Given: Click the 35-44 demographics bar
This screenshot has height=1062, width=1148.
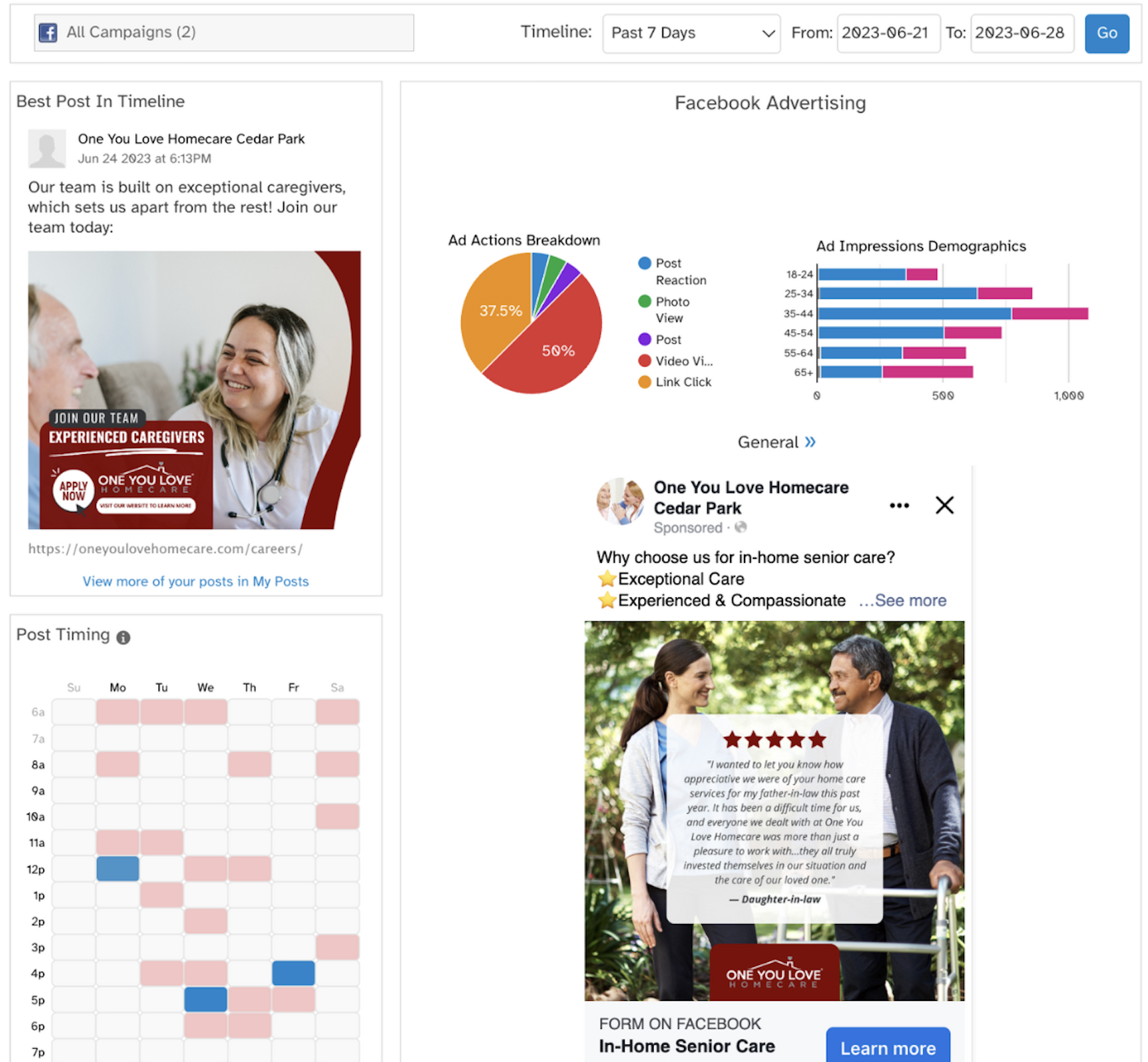Looking at the screenshot, I should [953, 313].
